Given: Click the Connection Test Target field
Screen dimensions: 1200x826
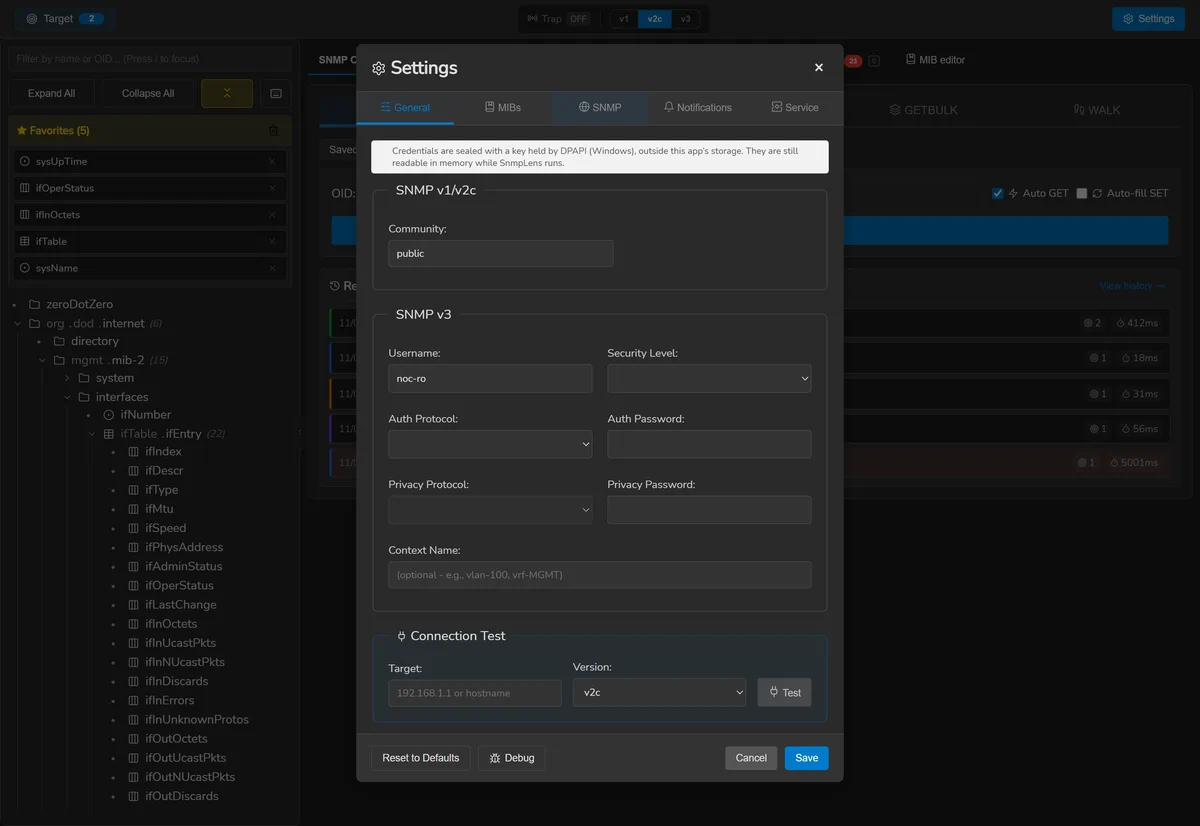Looking at the screenshot, I should tap(475, 693).
